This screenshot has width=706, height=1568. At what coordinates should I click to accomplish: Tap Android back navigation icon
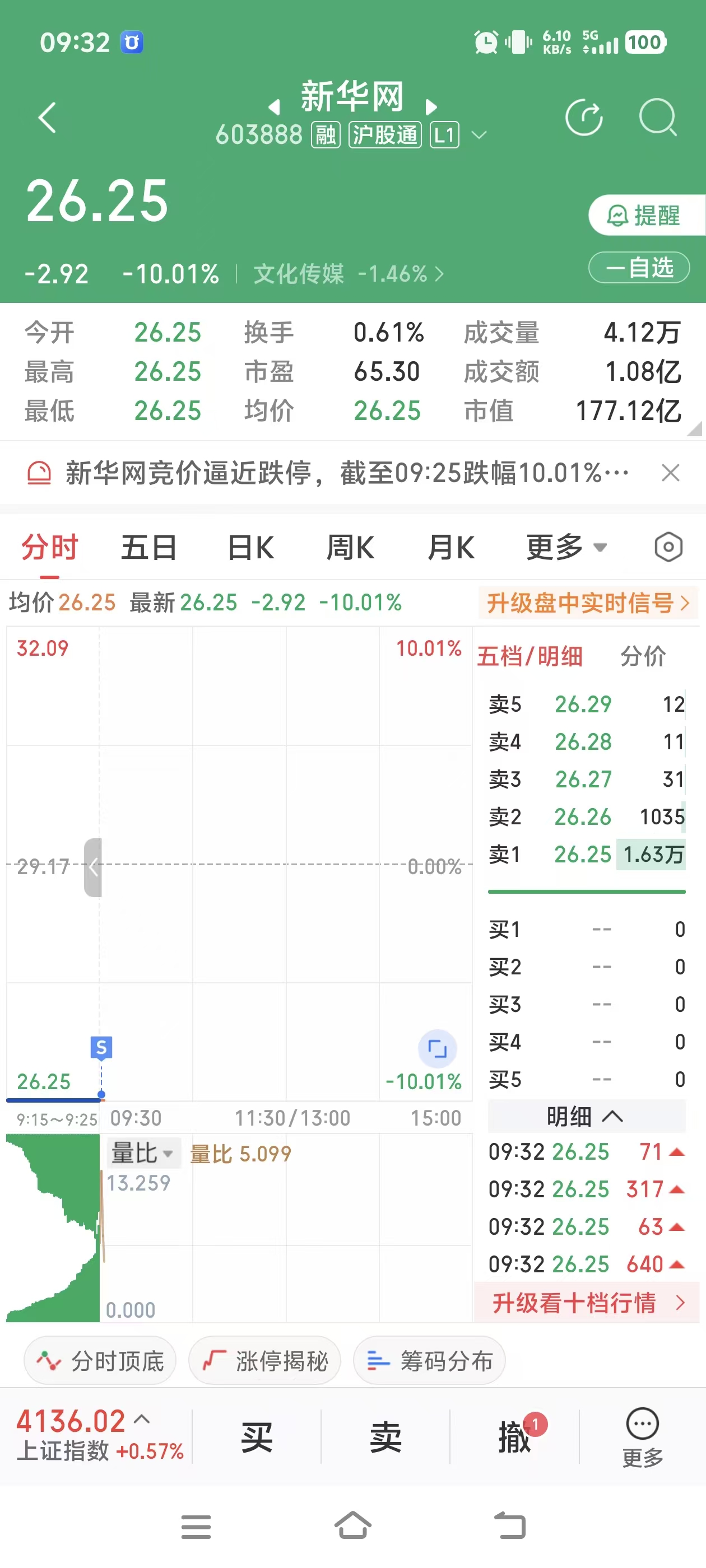coord(510,1525)
